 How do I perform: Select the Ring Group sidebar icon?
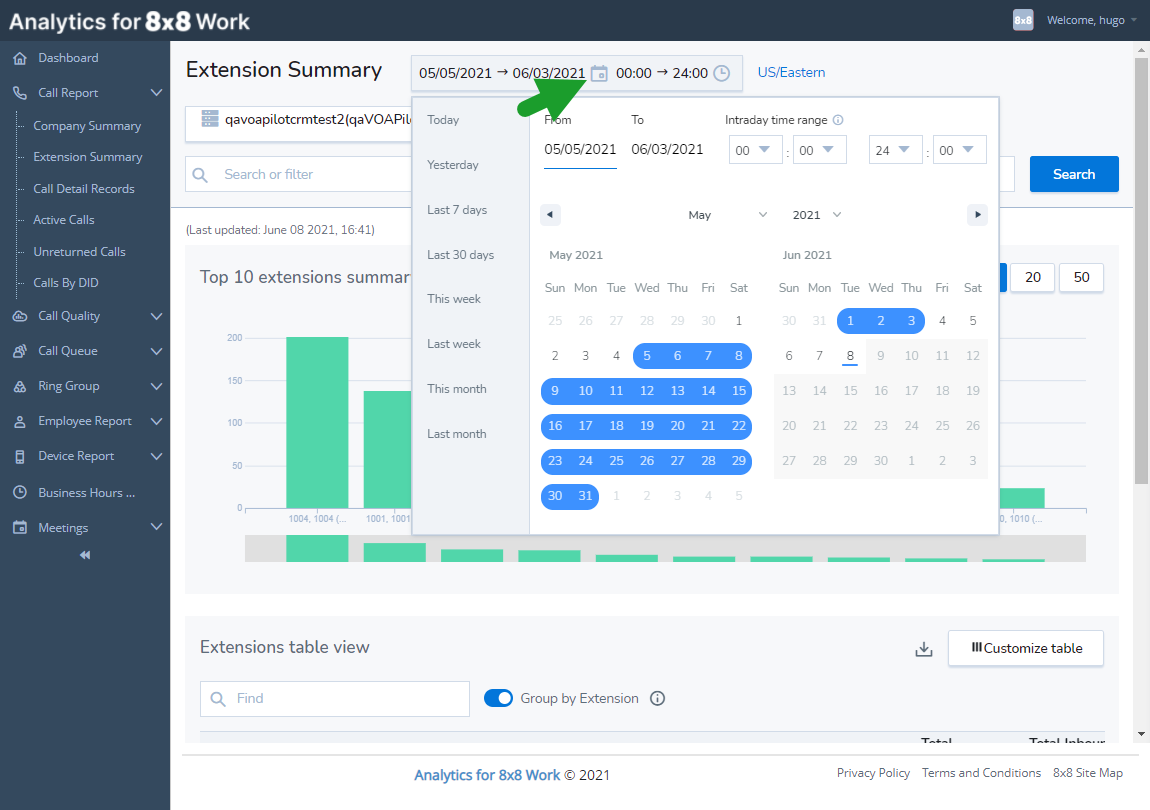22,385
